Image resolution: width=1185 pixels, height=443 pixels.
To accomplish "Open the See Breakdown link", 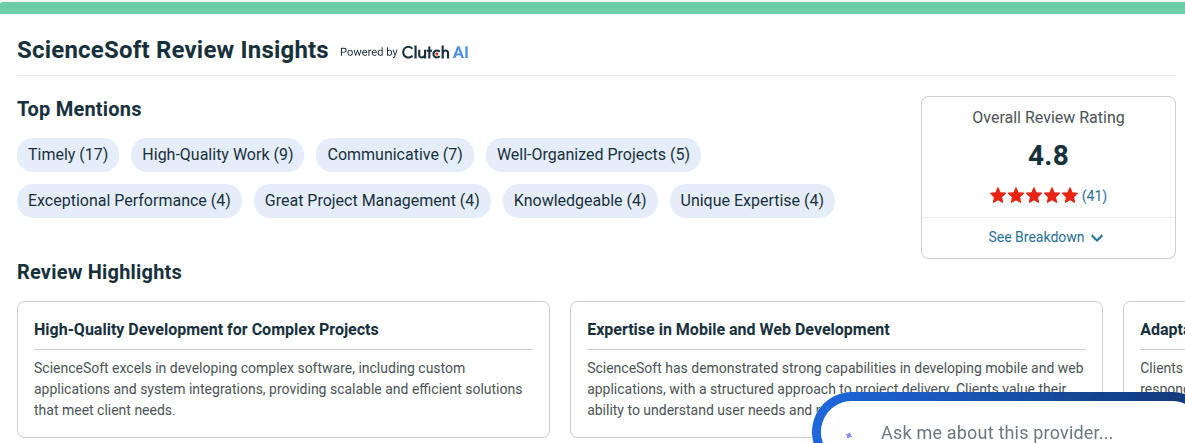I will 1036,237.
